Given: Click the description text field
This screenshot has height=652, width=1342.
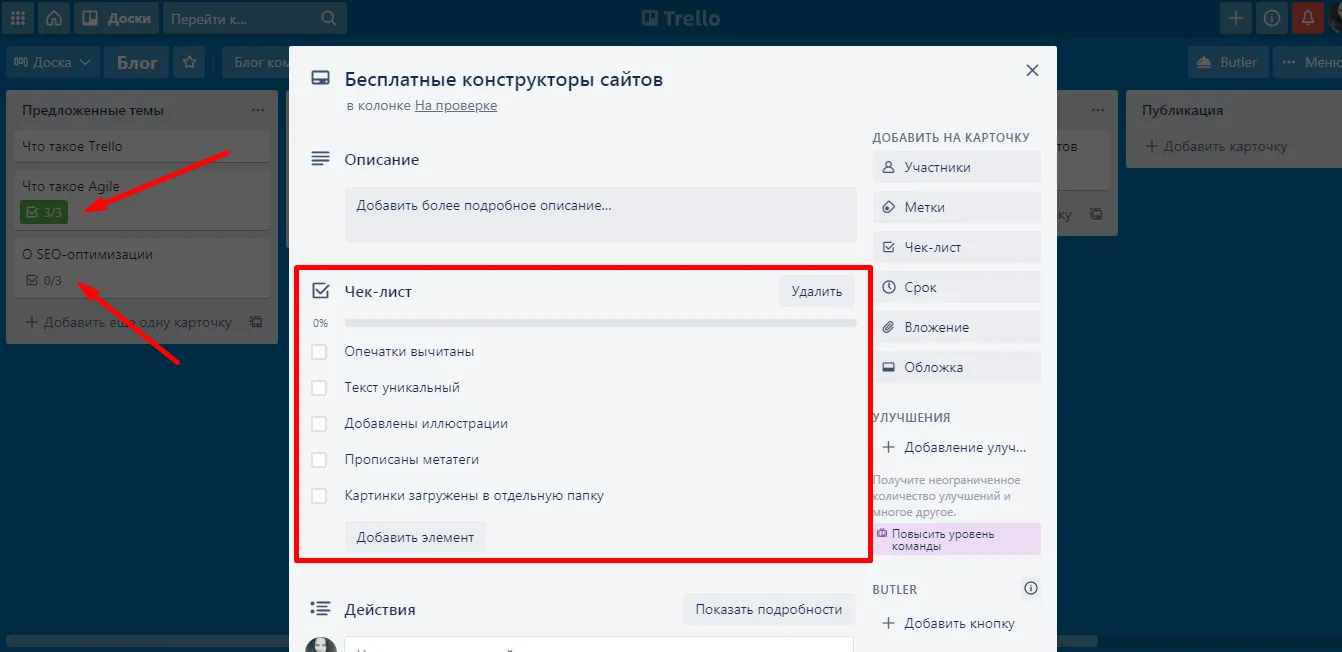Looking at the screenshot, I should click(x=600, y=214).
